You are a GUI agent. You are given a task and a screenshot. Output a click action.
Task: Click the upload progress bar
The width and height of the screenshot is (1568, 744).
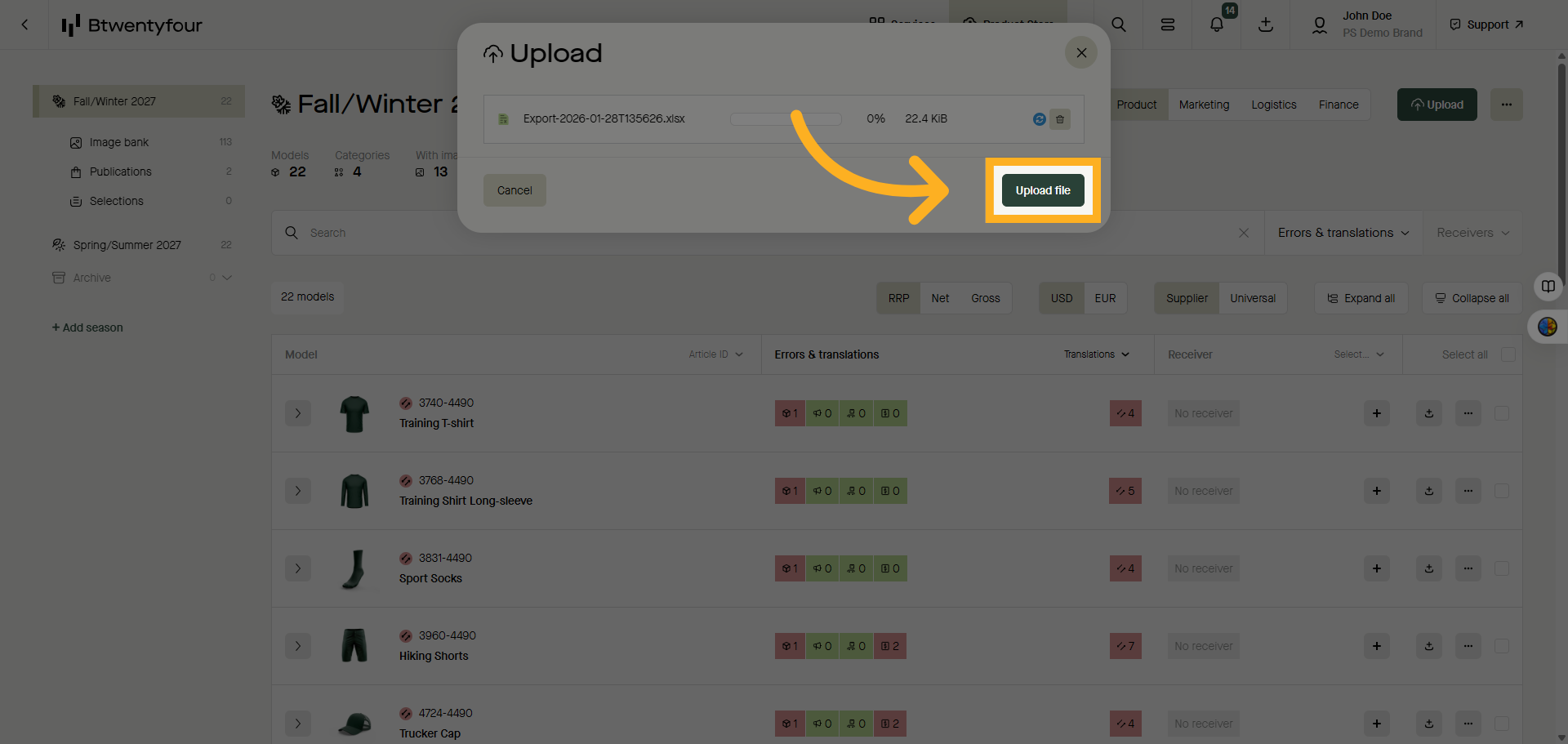(x=786, y=118)
